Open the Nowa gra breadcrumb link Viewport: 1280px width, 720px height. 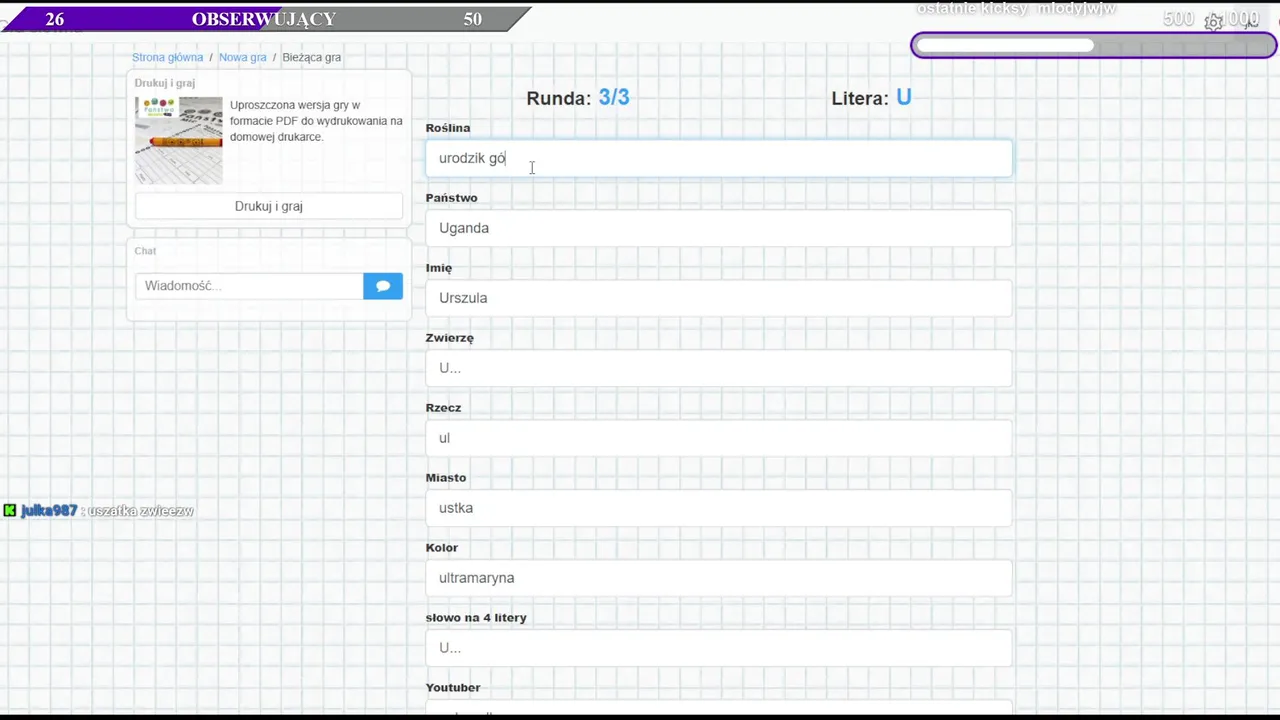click(243, 57)
